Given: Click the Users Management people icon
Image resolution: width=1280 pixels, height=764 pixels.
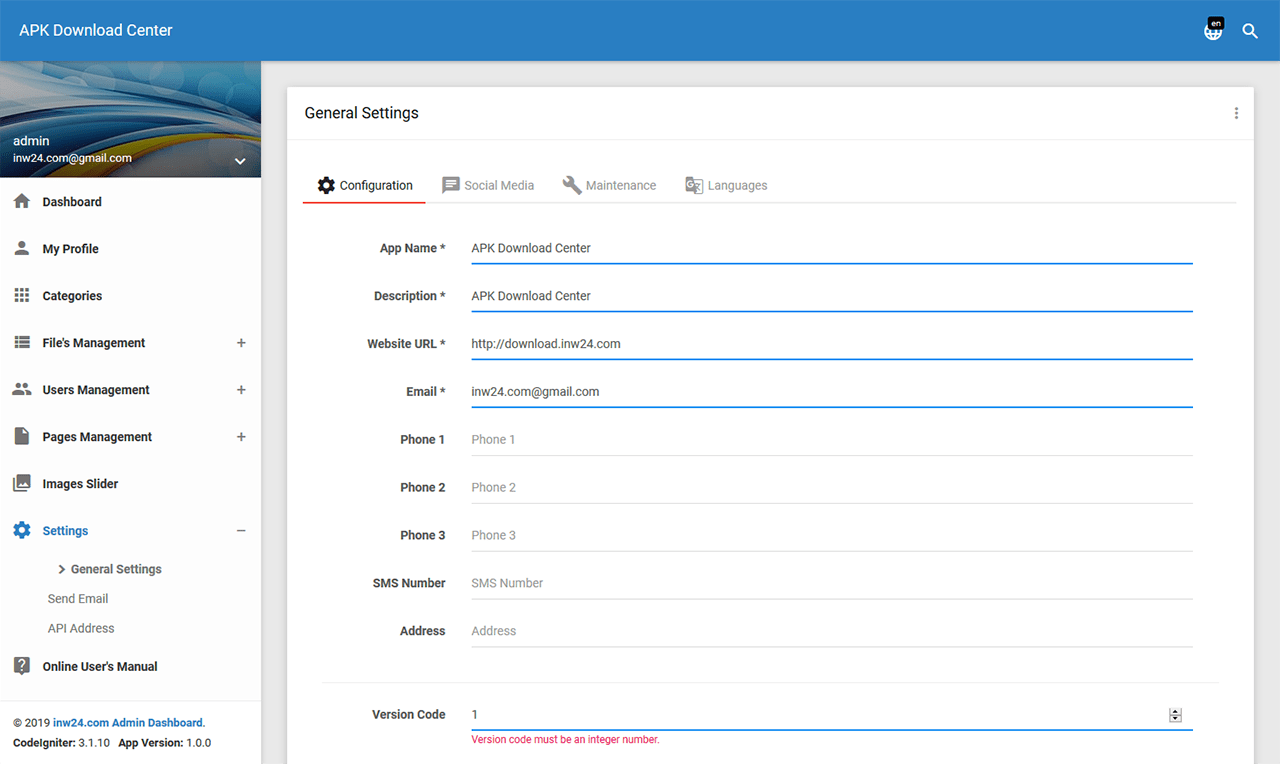Looking at the screenshot, I should tap(22, 390).
